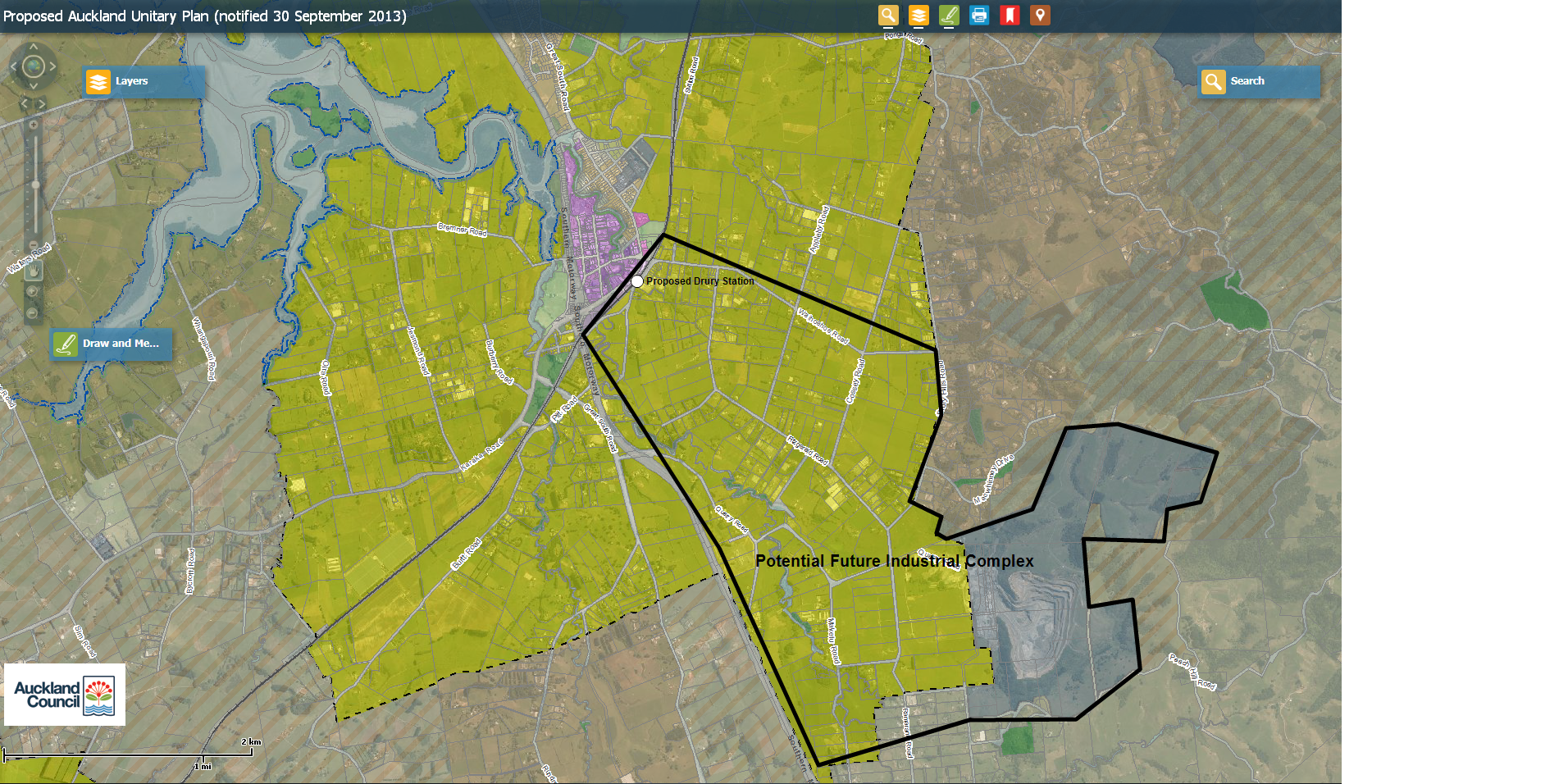The width and height of the screenshot is (1568, 784).
Task: Click the blue Print icon
Action: 979,16
